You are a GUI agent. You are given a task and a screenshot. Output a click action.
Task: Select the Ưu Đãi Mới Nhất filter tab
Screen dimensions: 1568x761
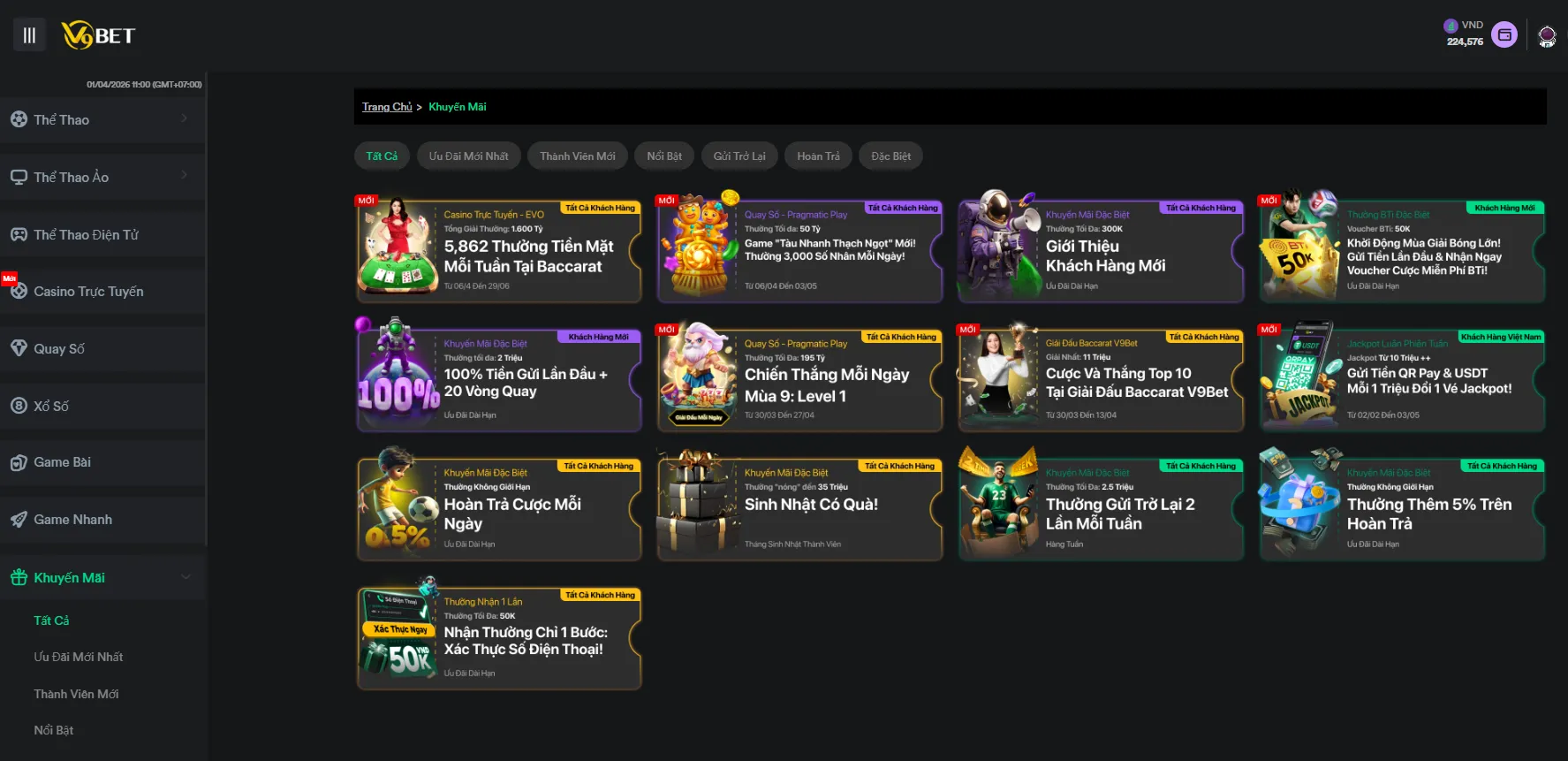(468, 156)
